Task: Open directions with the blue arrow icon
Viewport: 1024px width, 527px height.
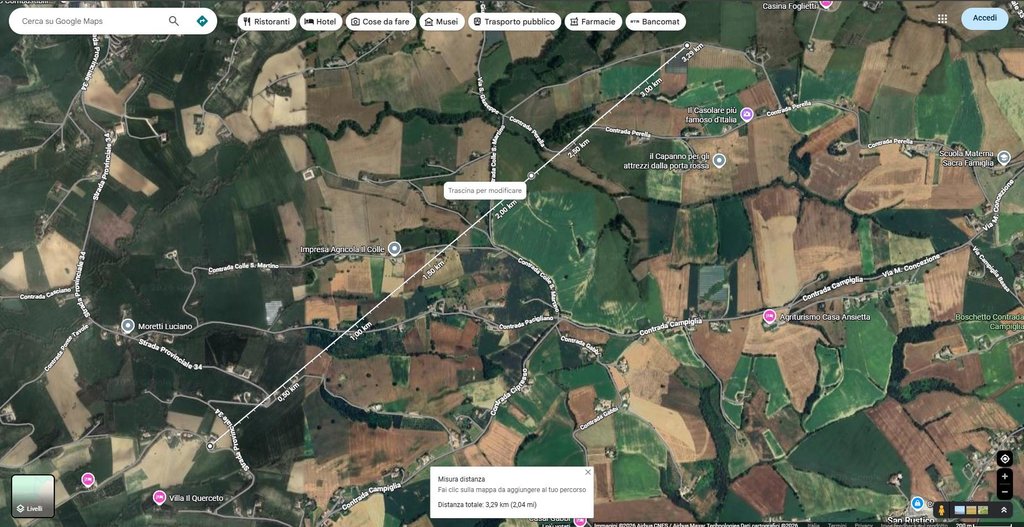Action: pos(202,21)
